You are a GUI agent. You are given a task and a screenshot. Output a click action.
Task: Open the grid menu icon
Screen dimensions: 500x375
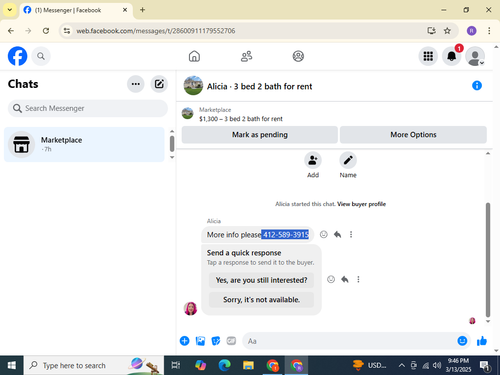(x=428, y=56)
